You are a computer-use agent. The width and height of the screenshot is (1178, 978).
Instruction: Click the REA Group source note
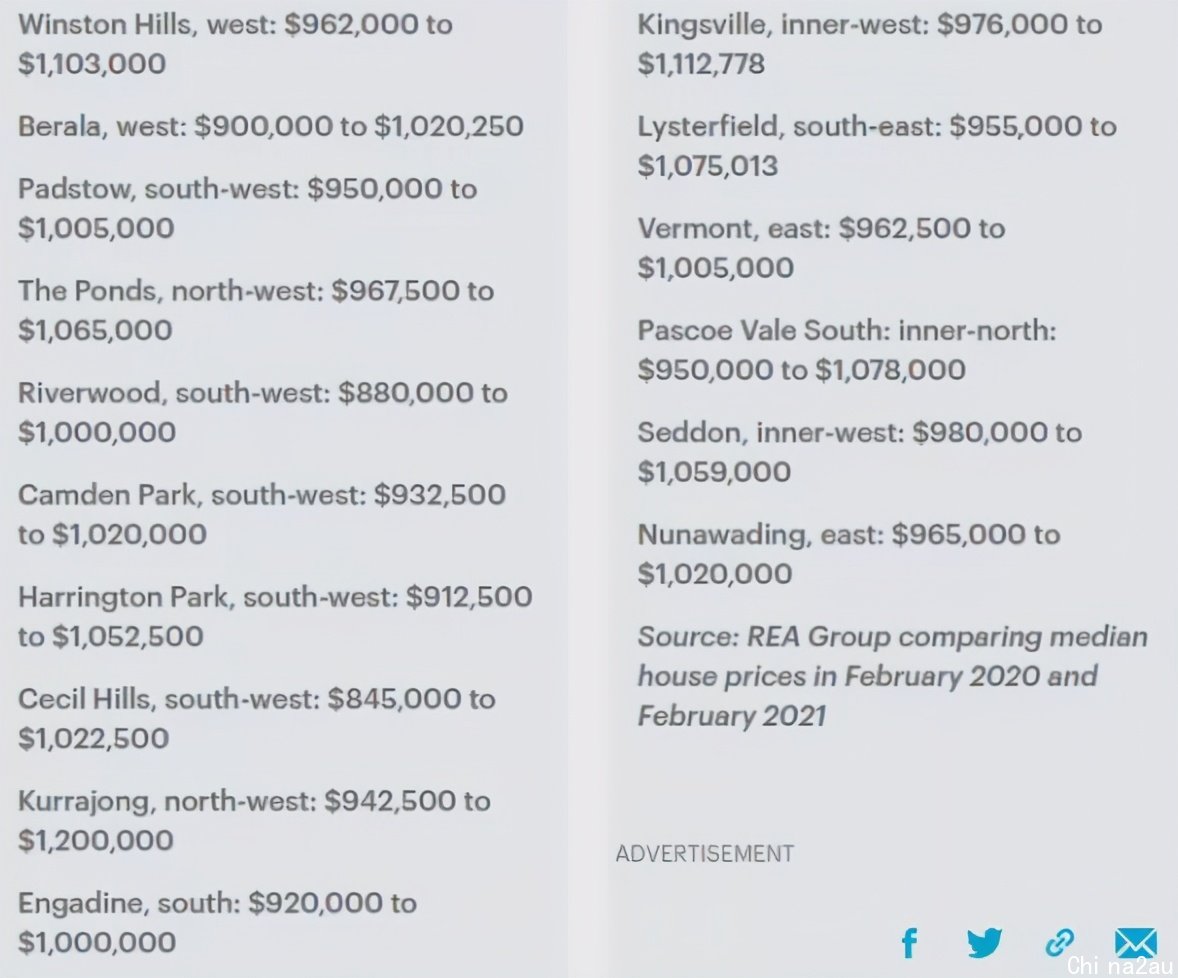[893, 676]
